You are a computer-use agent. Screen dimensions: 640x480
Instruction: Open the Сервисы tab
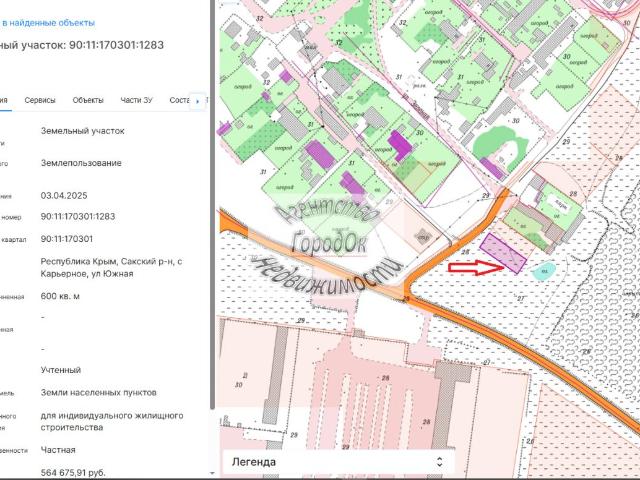[40, 100]
